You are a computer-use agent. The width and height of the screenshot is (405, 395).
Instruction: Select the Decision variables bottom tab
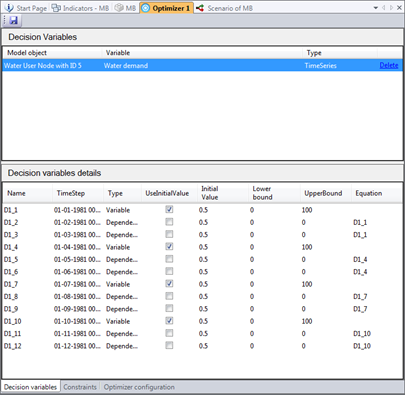click(30, 387)
